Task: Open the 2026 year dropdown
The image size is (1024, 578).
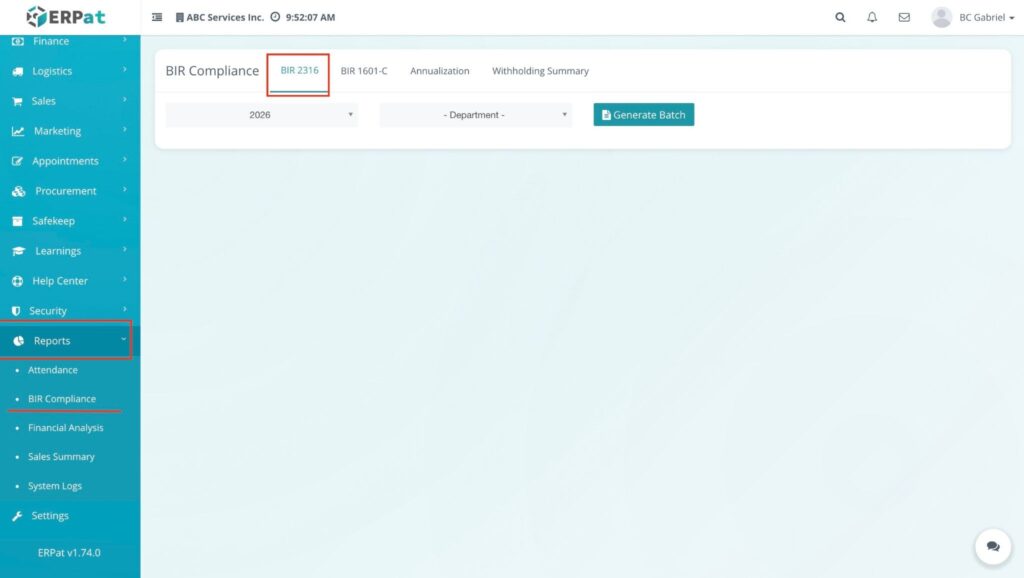Action: coord(261,115)
